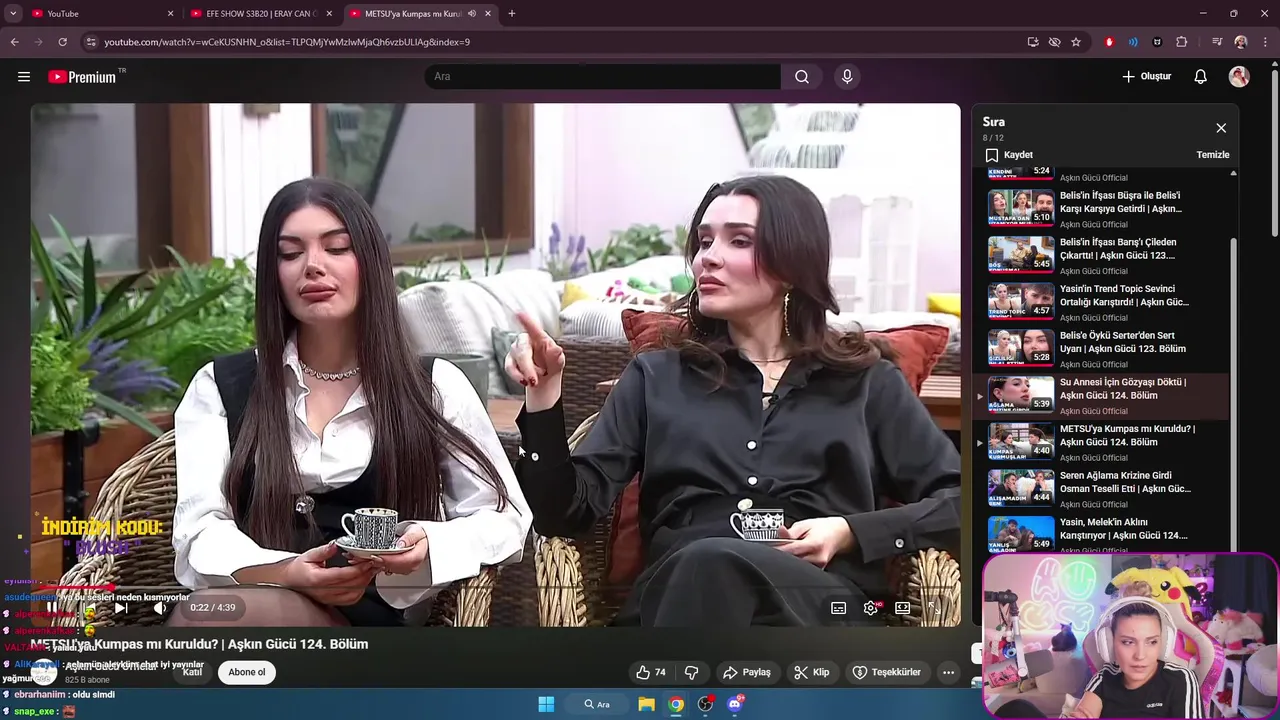Image resolution: width=1280 pixels, height=720 pixels.
Task: Open more actions three-dot menu under video
Action: tap(948, 672)
